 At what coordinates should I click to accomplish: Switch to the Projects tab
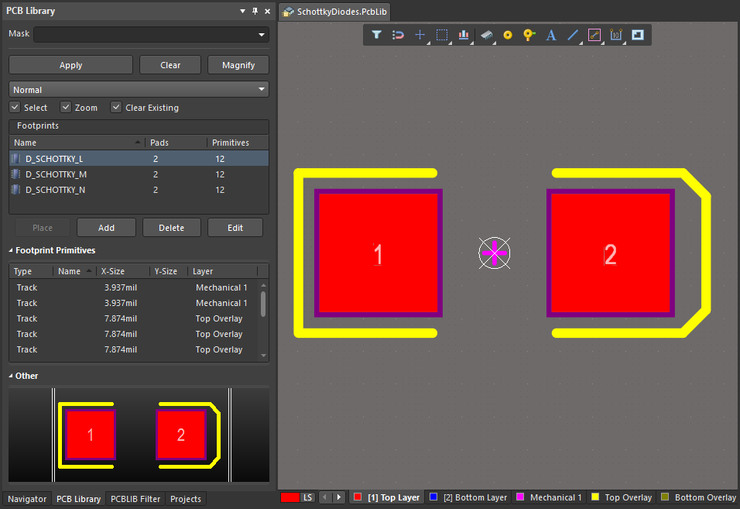(x=185, y=499)
